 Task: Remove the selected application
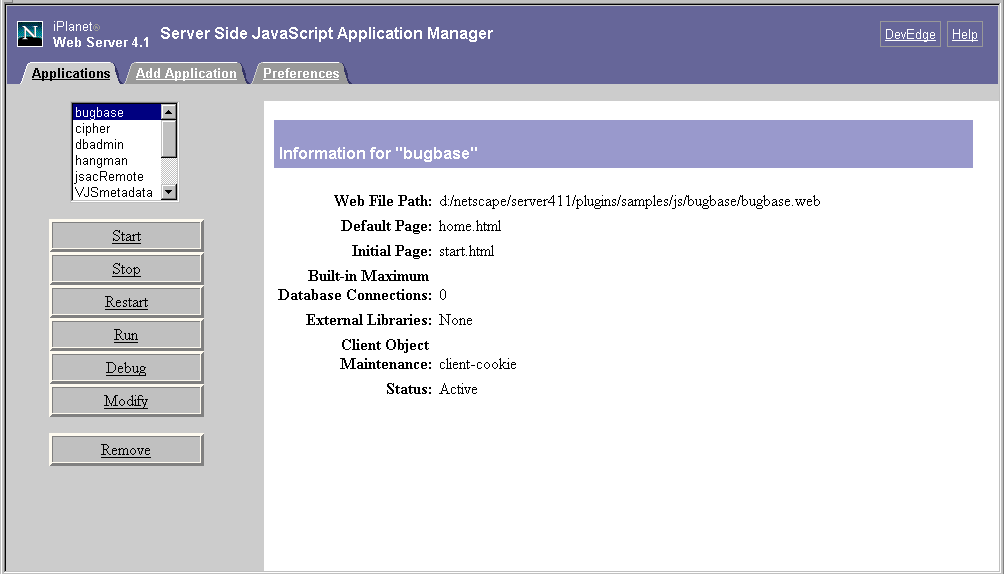126,450
